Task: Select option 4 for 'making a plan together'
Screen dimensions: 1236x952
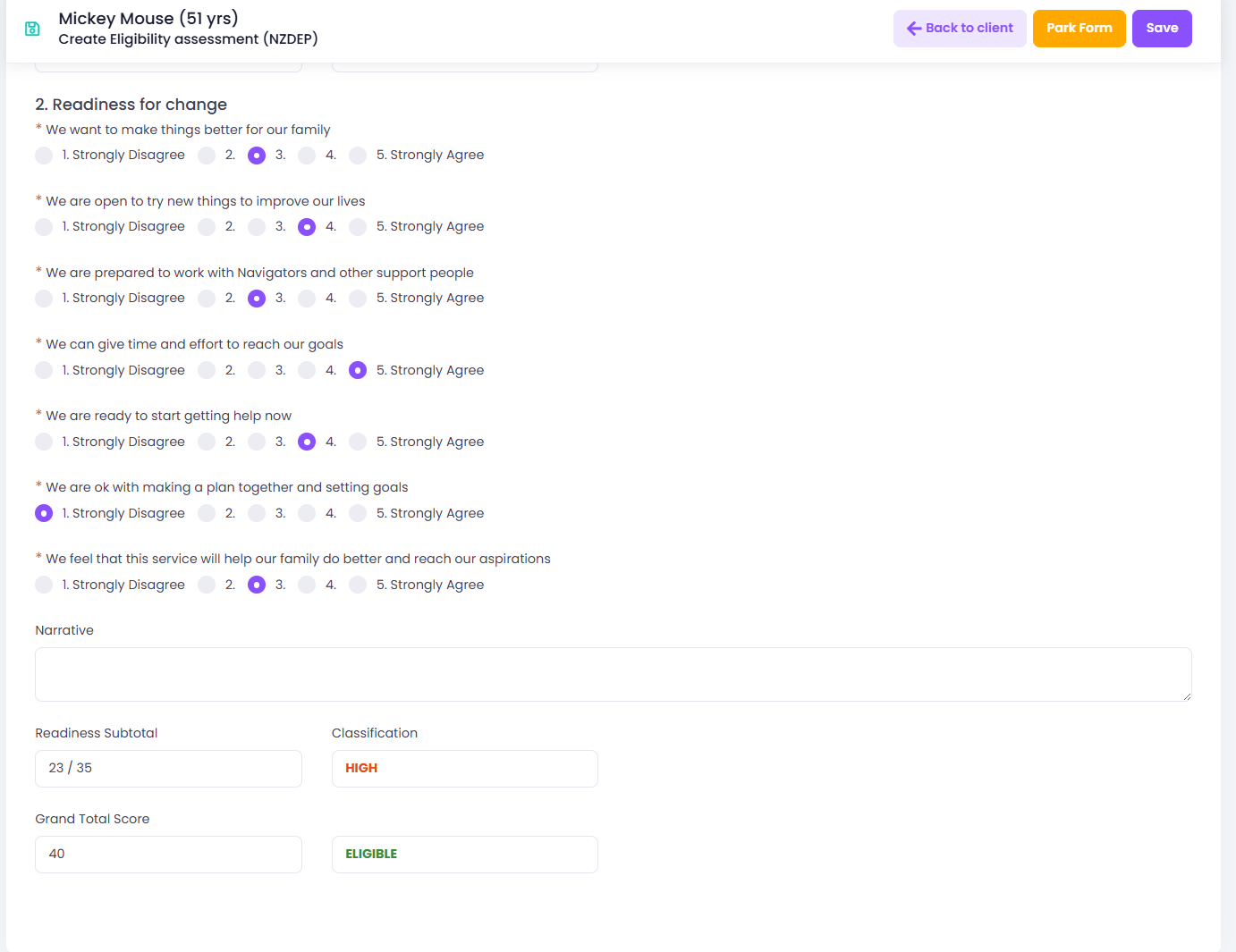Action: click(307, 513)
